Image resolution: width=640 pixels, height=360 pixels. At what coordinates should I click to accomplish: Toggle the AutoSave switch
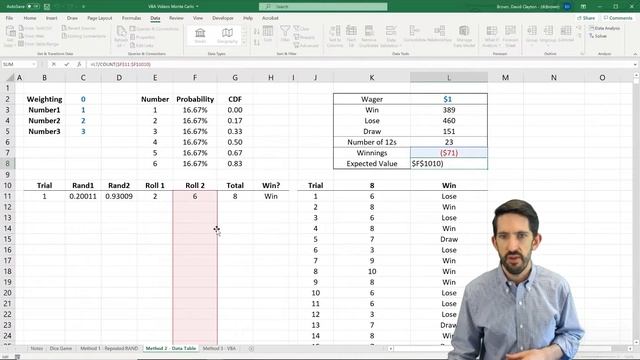coord(33,7)
